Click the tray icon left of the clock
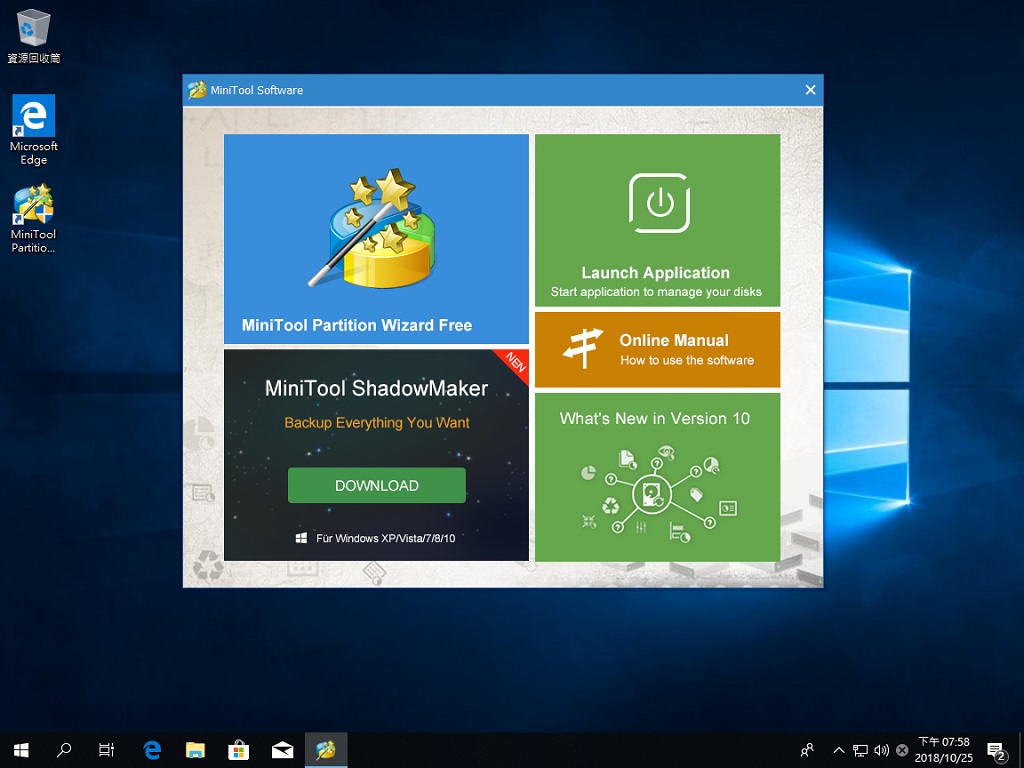The width and height of the screenshot is (1024, 768). click(902, 750)
